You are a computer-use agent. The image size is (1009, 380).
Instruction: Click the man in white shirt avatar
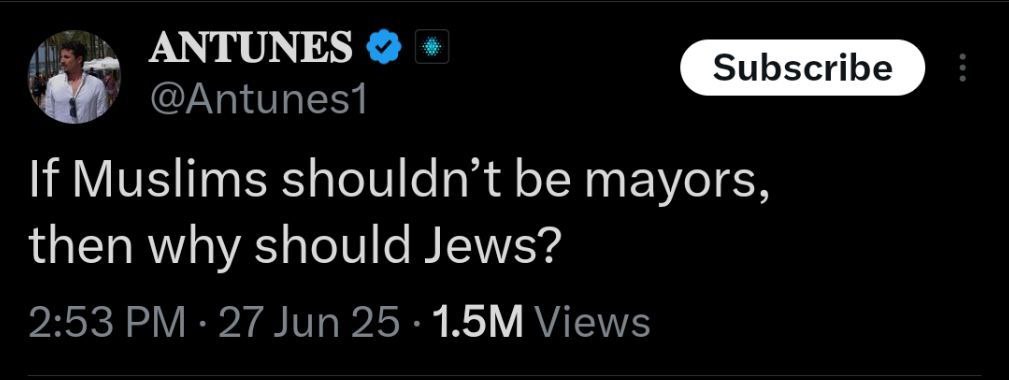click(x=74, y=77)
